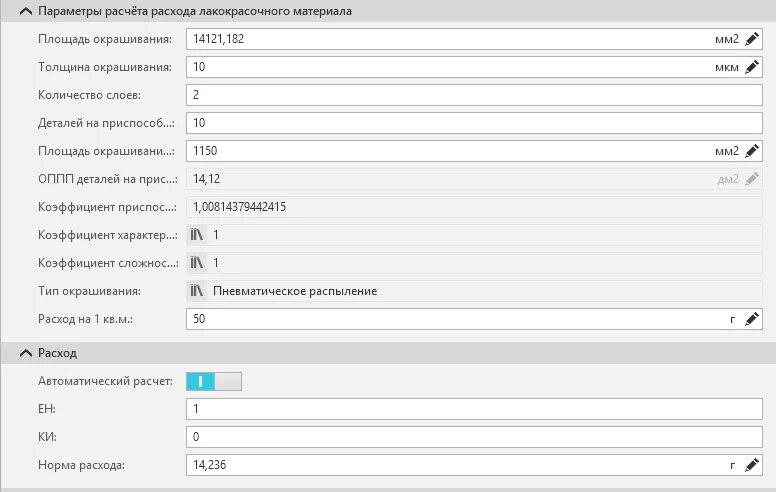This screenshot has height=492, width=776.
Task: Click the Толщина окрашивания value field
Action: 474,67
